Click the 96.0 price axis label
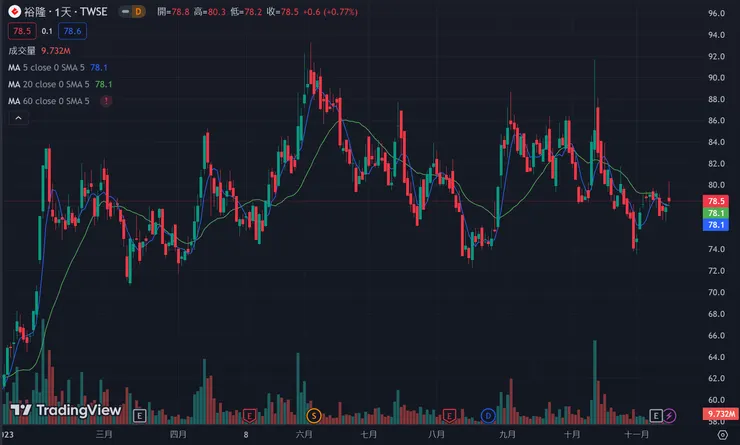 pos(716,13)
